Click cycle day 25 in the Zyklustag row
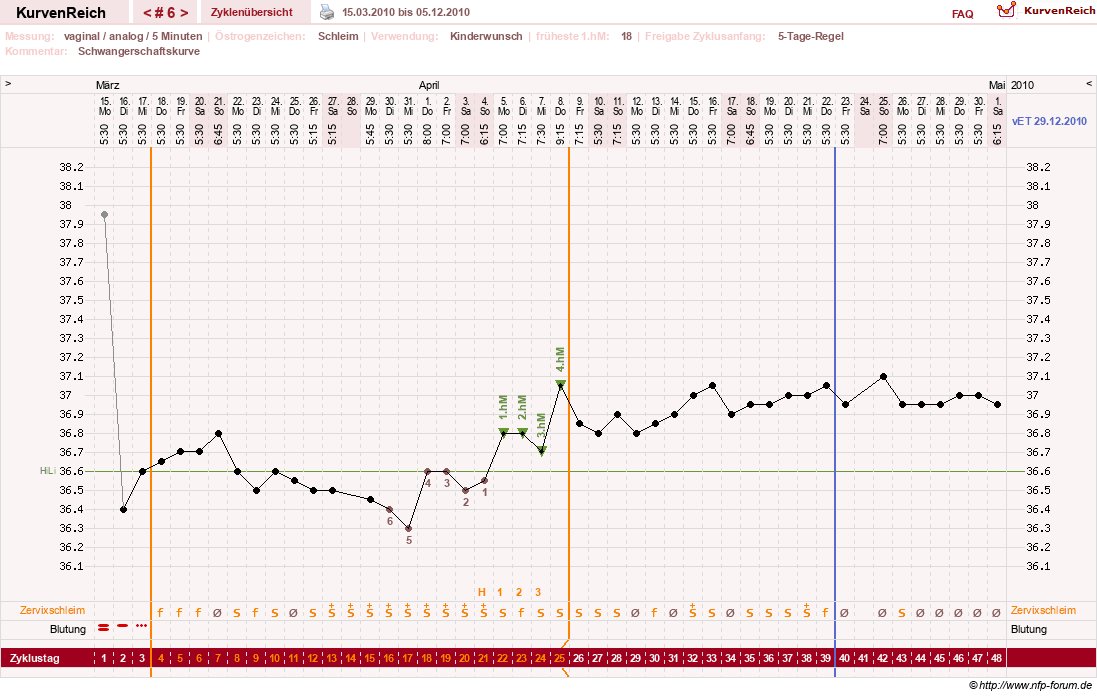Viewport: 1097px width, 697px height. pos(560,659)
